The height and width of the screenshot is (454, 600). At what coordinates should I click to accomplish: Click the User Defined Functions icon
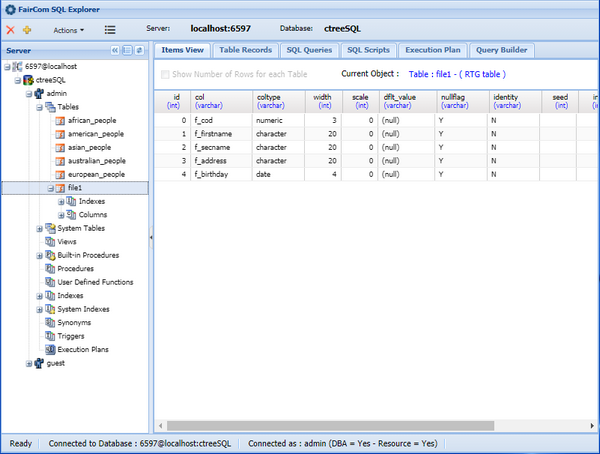[x=50, y=282]
